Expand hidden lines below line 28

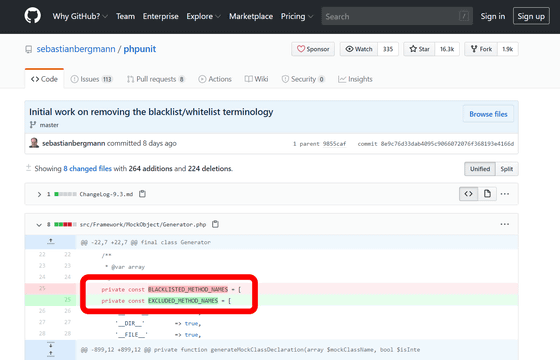tap(50, 350)
